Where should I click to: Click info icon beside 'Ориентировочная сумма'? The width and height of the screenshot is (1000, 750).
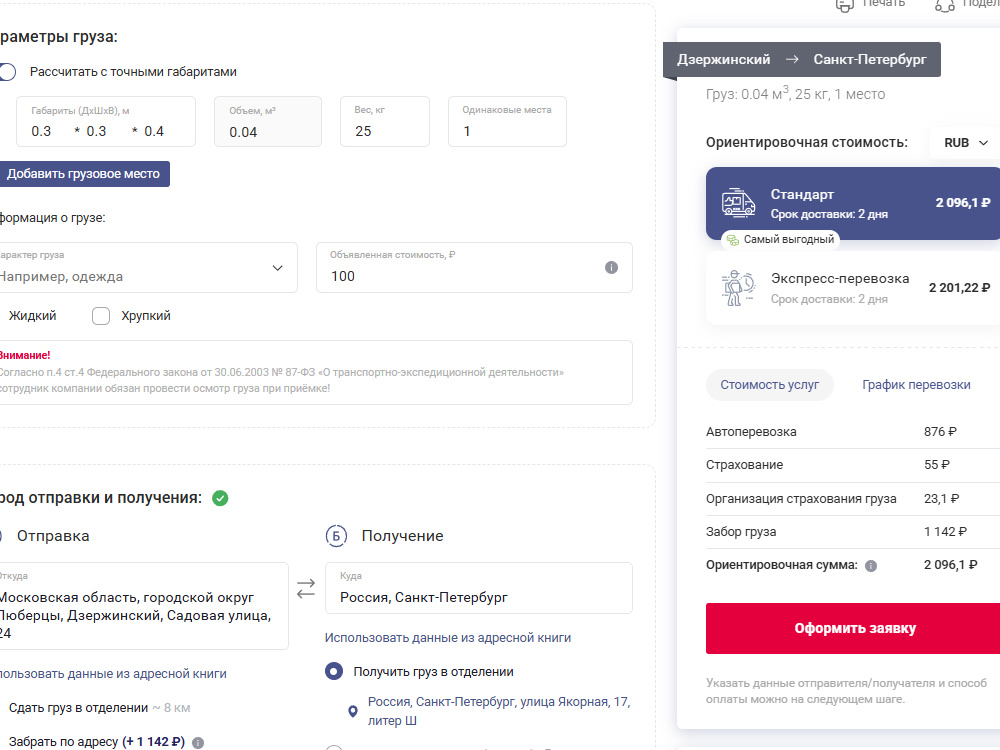[871, 566]
